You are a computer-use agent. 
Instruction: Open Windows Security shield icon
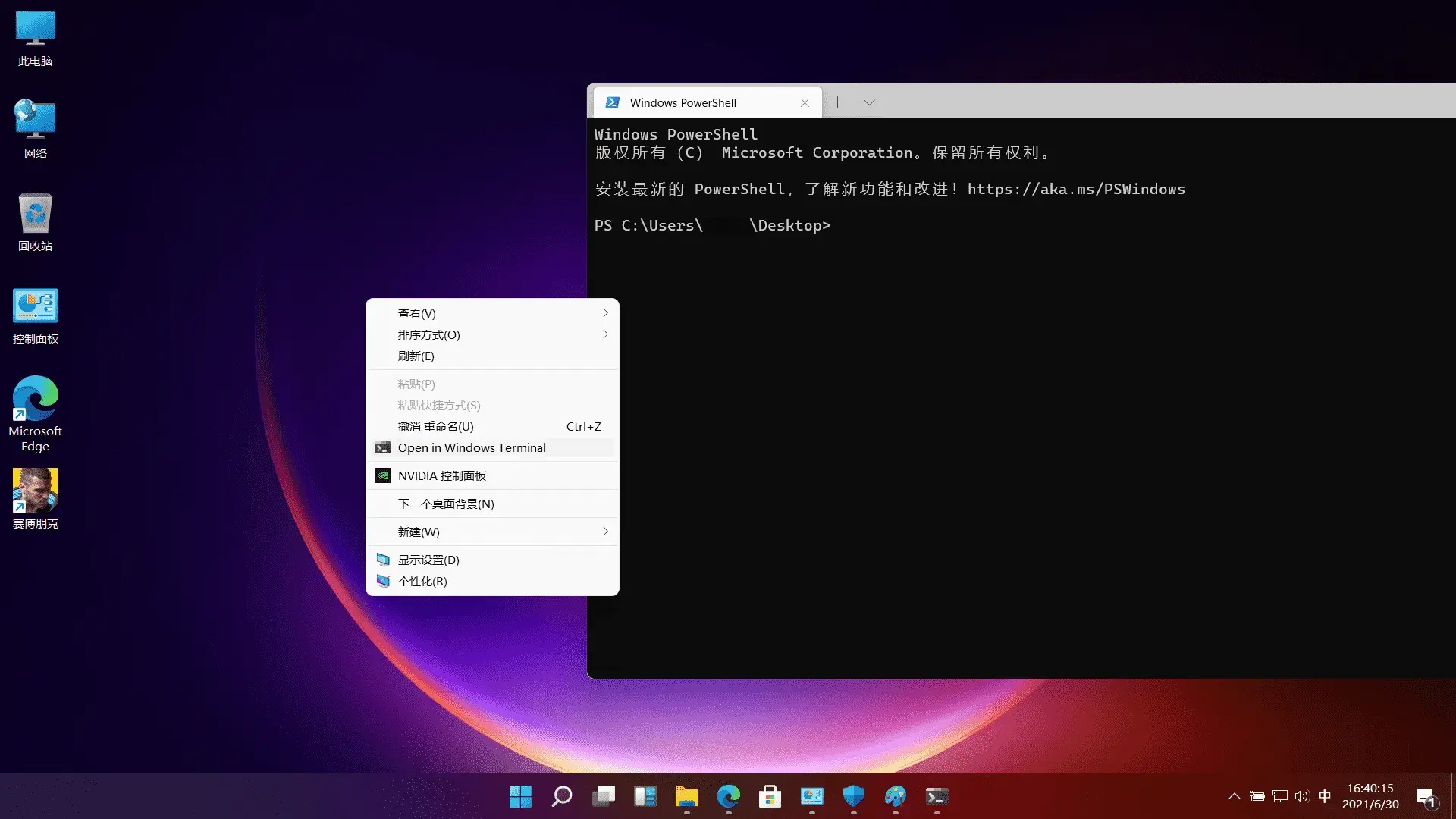(854, 796)
